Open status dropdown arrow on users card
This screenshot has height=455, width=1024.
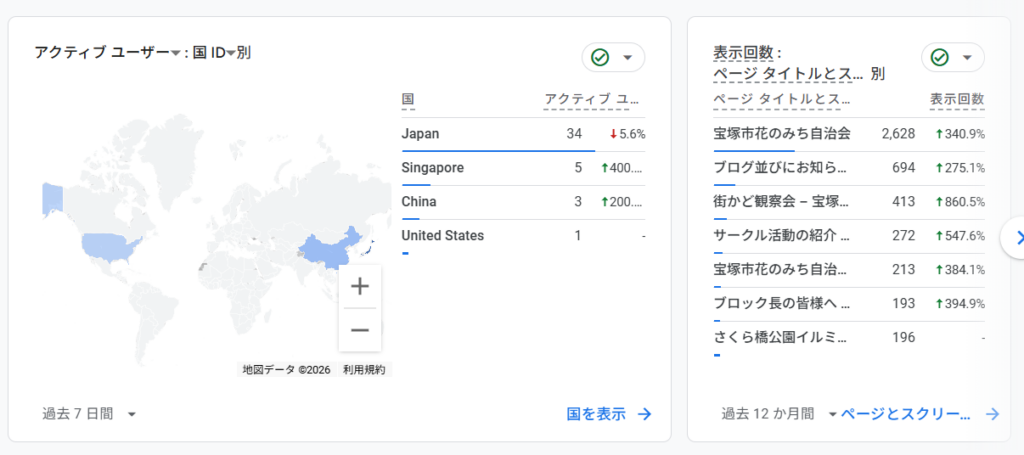click(627, 57)
